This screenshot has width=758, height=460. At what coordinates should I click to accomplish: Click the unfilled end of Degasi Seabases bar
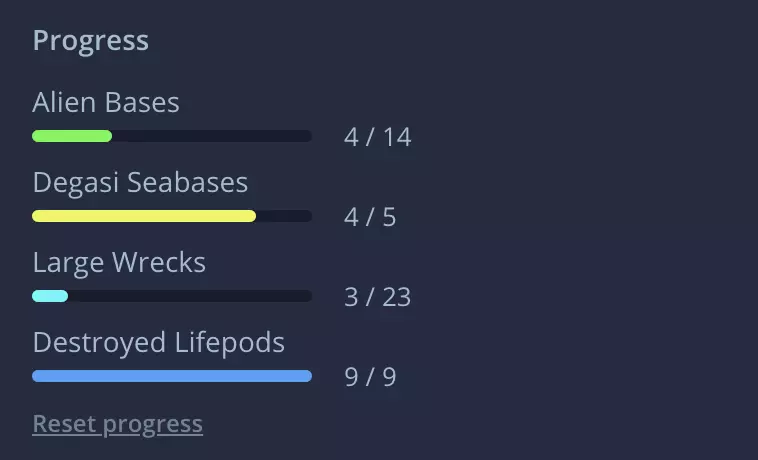(284, 216)
